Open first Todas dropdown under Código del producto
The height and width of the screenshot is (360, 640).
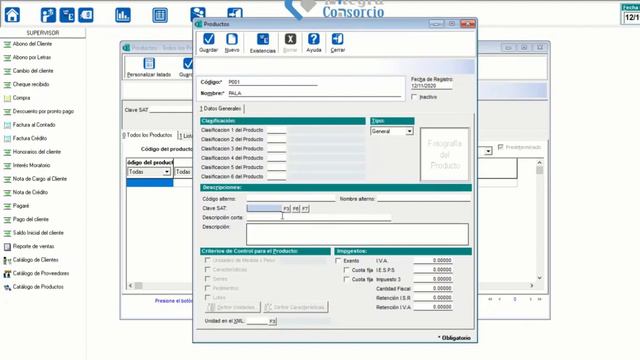click(167, 172)
